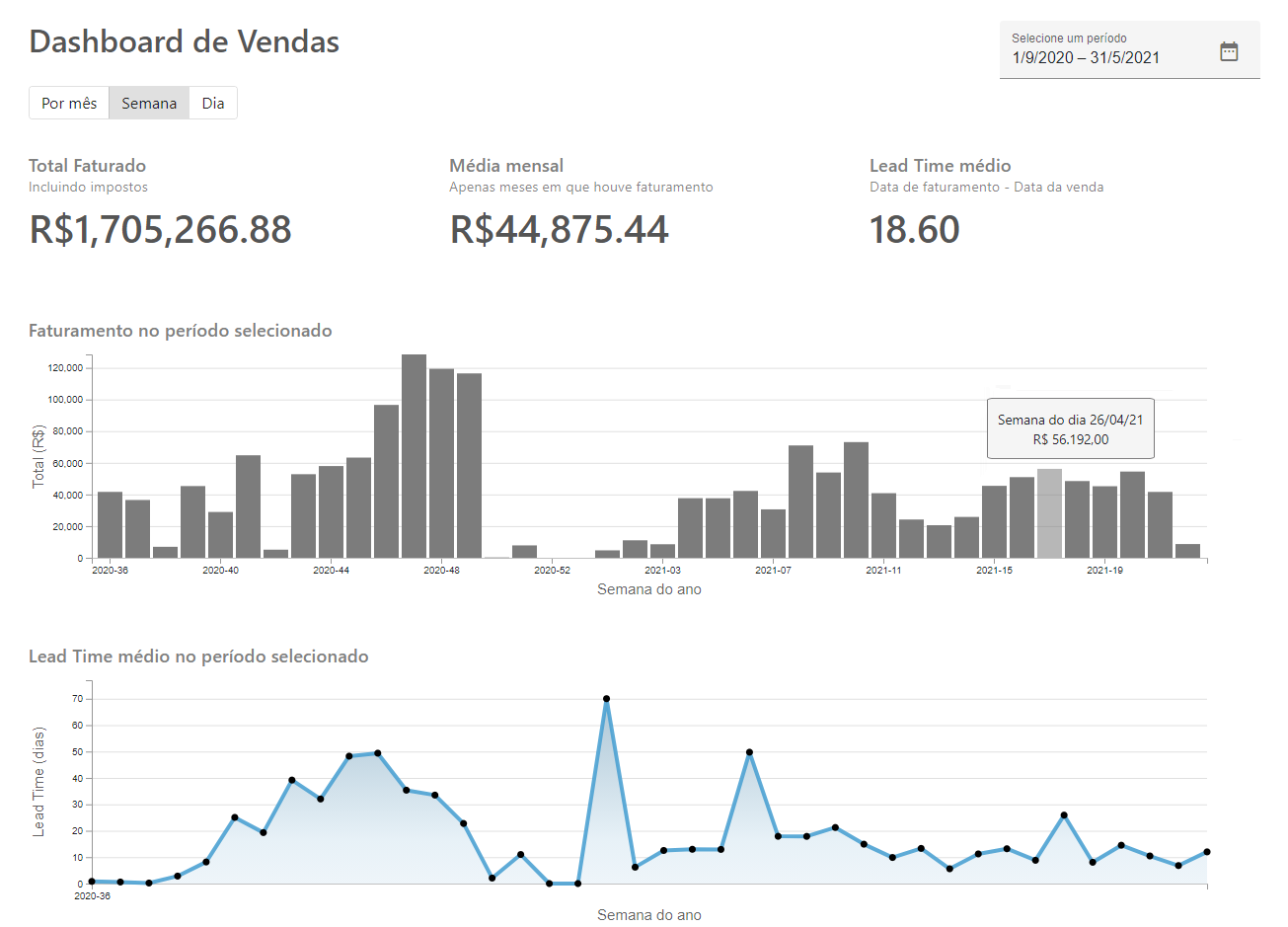This screenshot has height=927, width=1288.
Task: Click the revenue bar above the 2021-19 label
Action: coord(1104,522)
